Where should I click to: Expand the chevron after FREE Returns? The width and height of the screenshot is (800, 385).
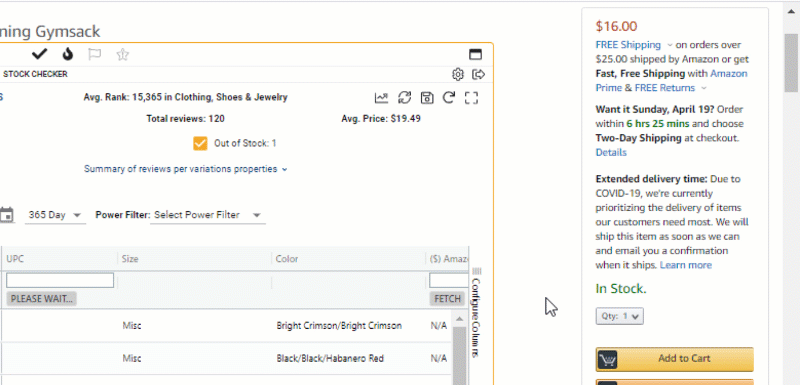(x=704, y=88)
